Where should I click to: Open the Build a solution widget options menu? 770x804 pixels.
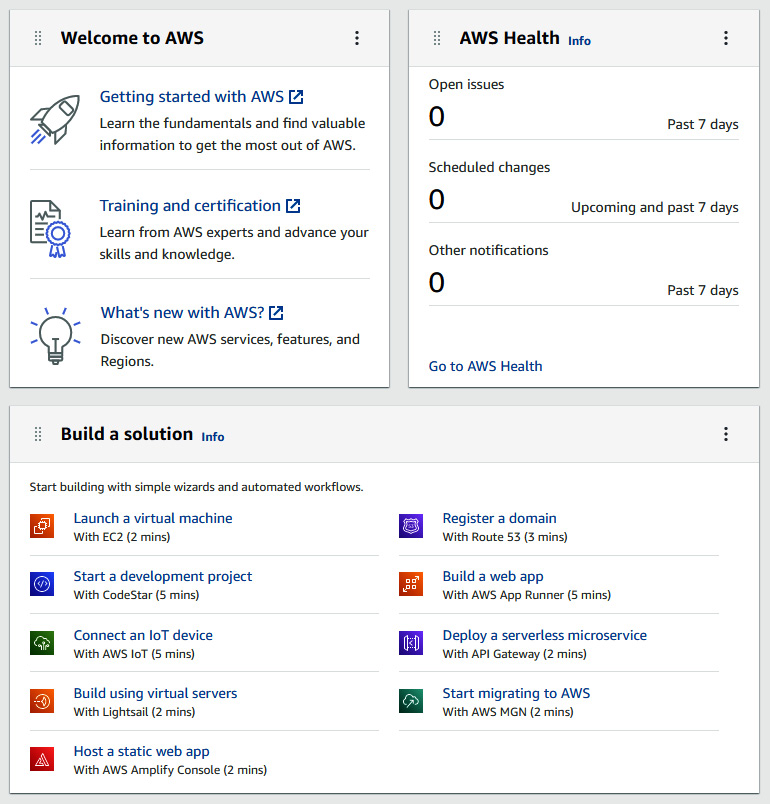pos(726,434)
